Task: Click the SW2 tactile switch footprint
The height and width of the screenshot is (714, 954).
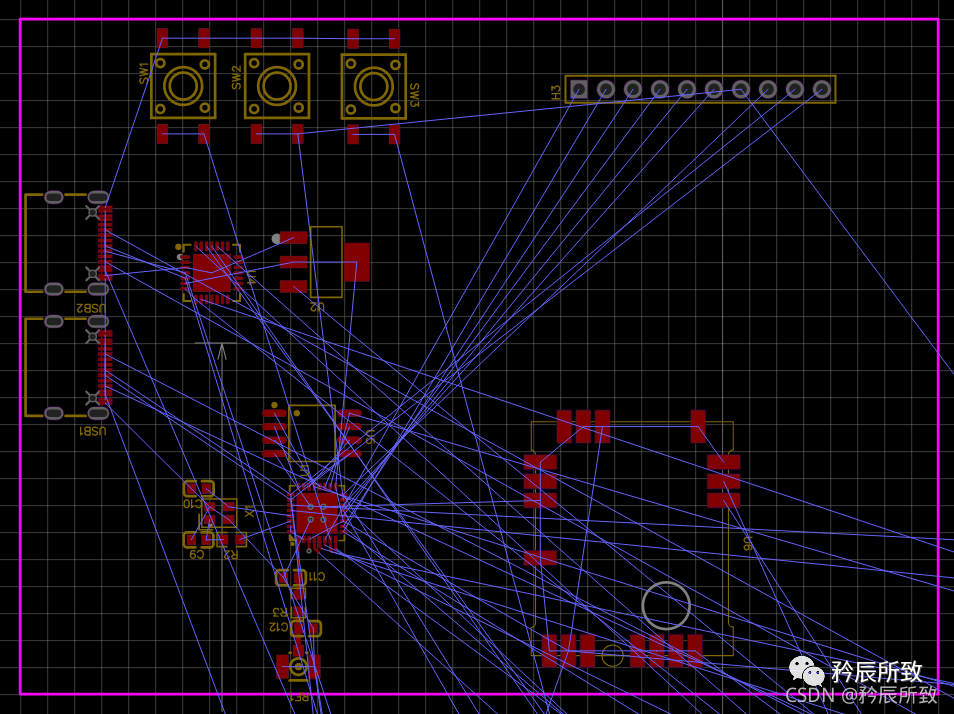Action: [x=277, y=86]
